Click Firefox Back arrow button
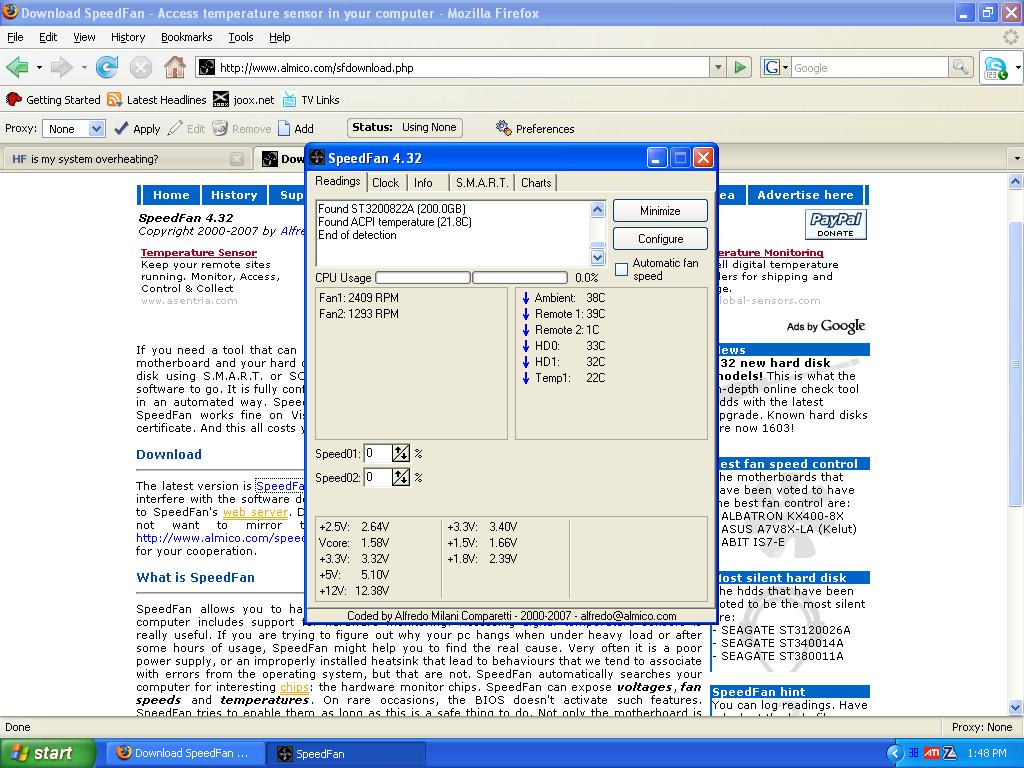Screen dimensions: 1024x768 pos(17,67)
